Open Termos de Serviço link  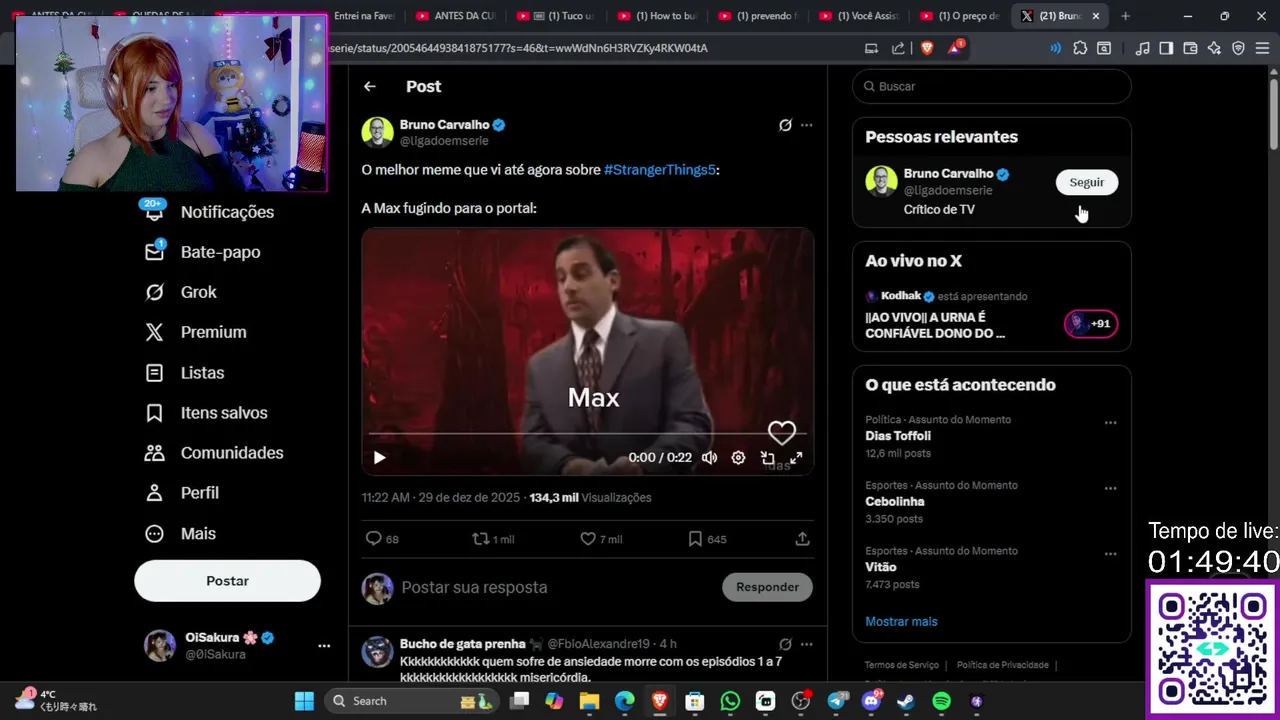click(x=901, y=665)
